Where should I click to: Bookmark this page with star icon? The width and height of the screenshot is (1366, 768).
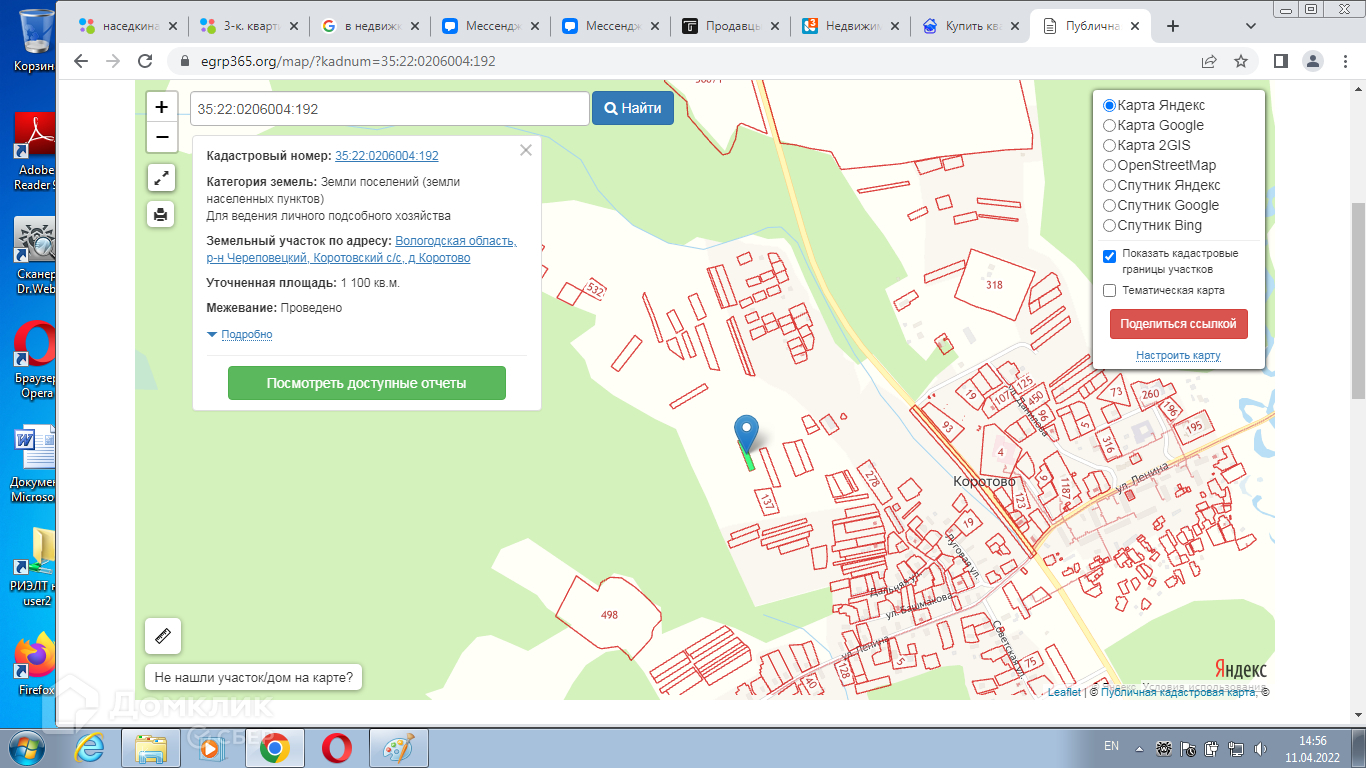pyautogui.click(x=1241, y=61)
